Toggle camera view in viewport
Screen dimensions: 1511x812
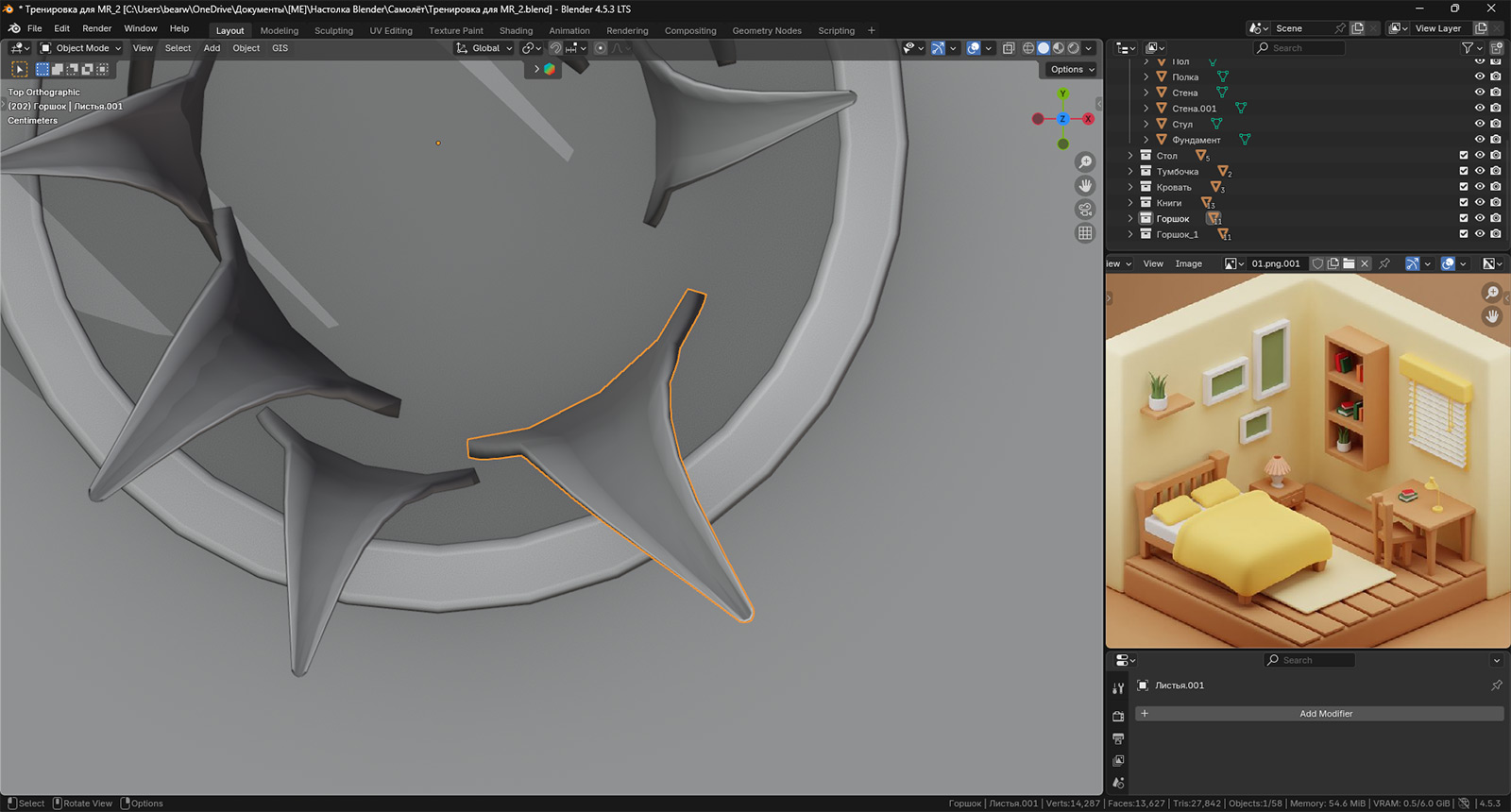click(x=1085, y=210)
